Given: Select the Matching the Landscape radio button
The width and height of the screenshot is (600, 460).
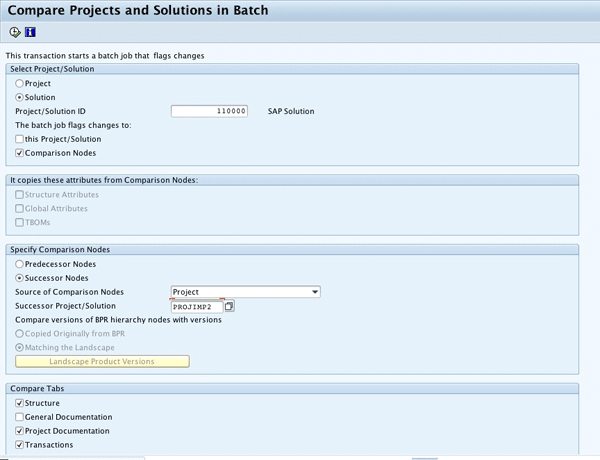Looking at the screenshot, I should click(20, 347).
